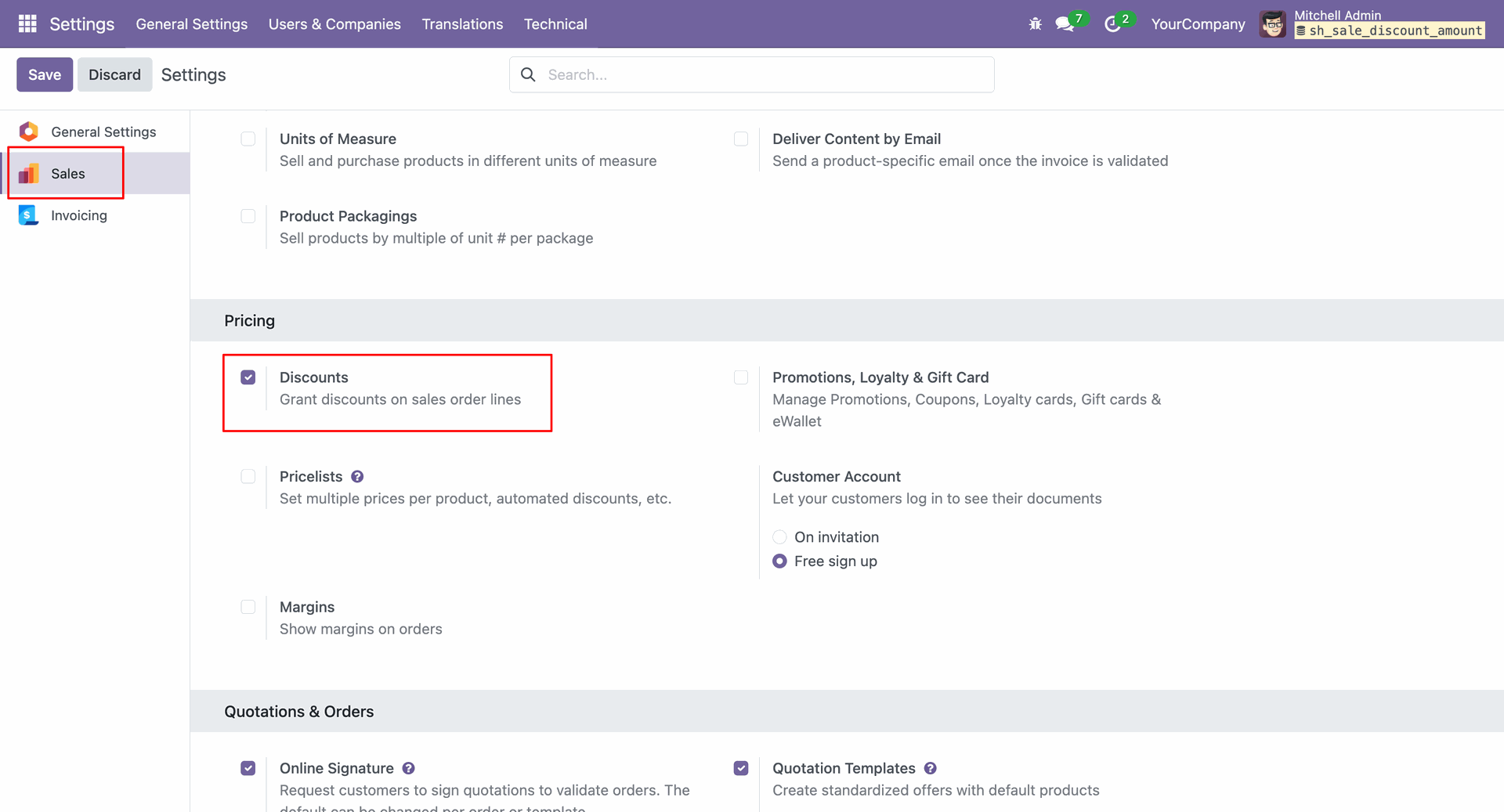Open the Users & Companies menu
This screenshot has height=812, width=1504.
click(334, 24)
